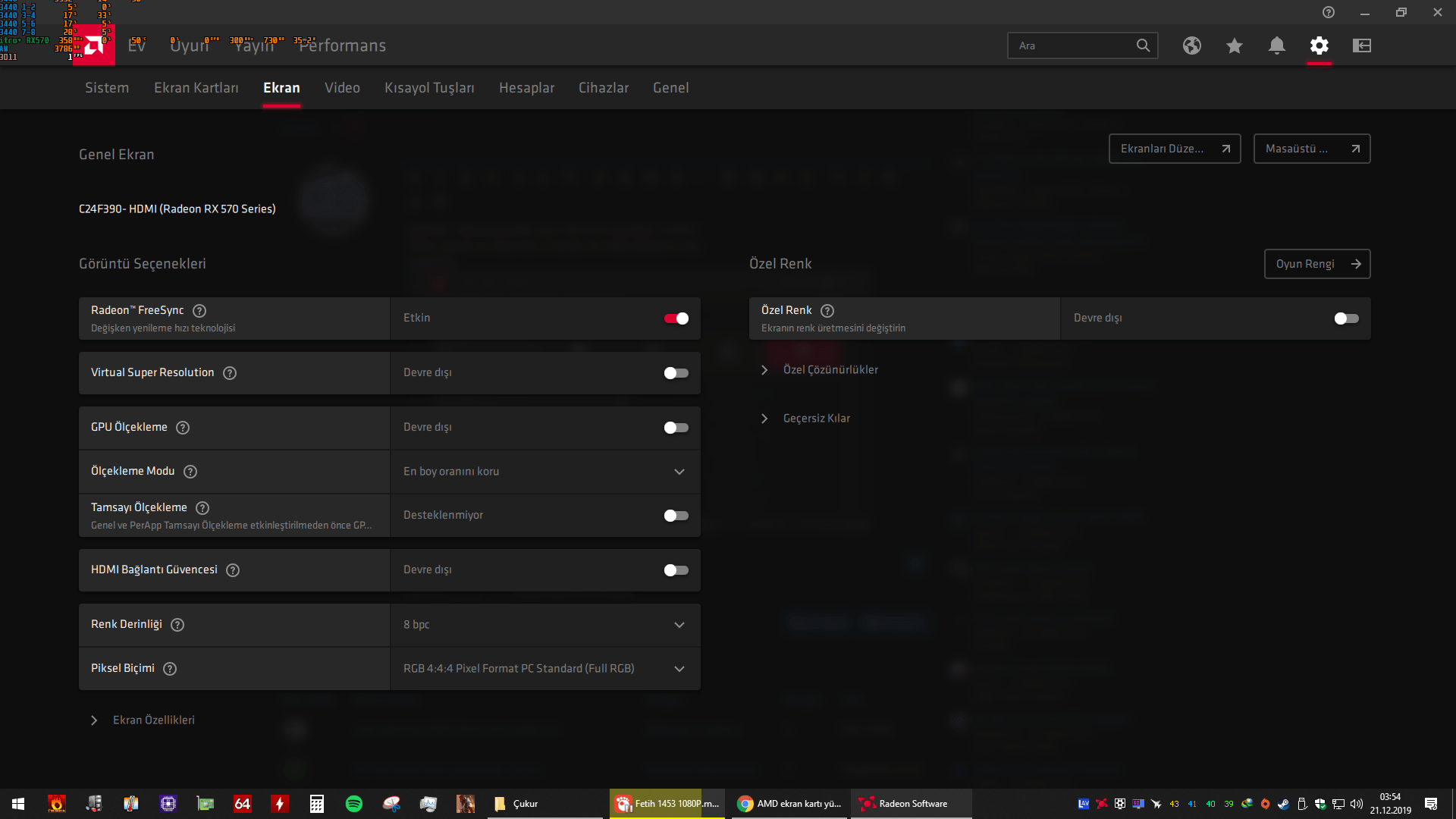Turn on GPU Ölçekleme switch
Viewport: 1456px width, 819px height.
(x=676, y=428)
